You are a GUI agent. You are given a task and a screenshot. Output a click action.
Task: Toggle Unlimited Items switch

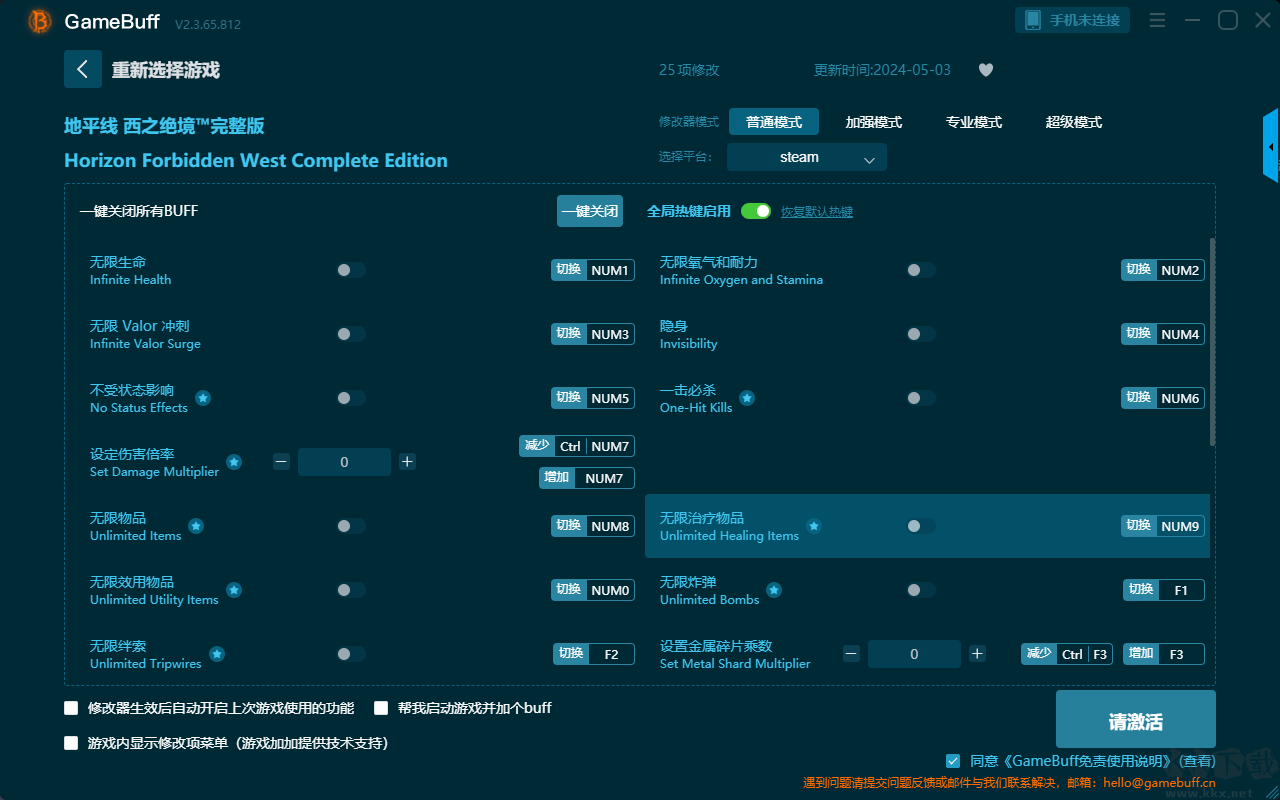351,526
